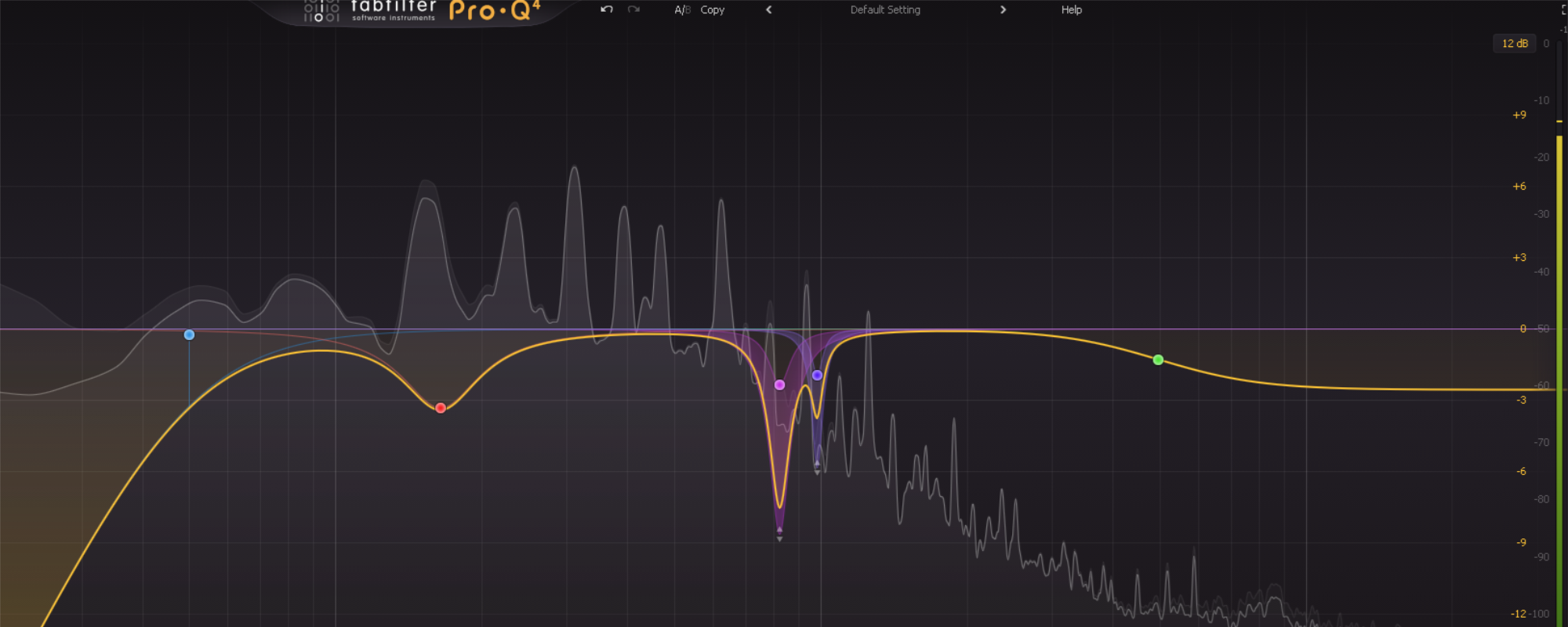Click the -70 spectrum scale label
Screen dimensions: 1568x627
[1541, 442]
